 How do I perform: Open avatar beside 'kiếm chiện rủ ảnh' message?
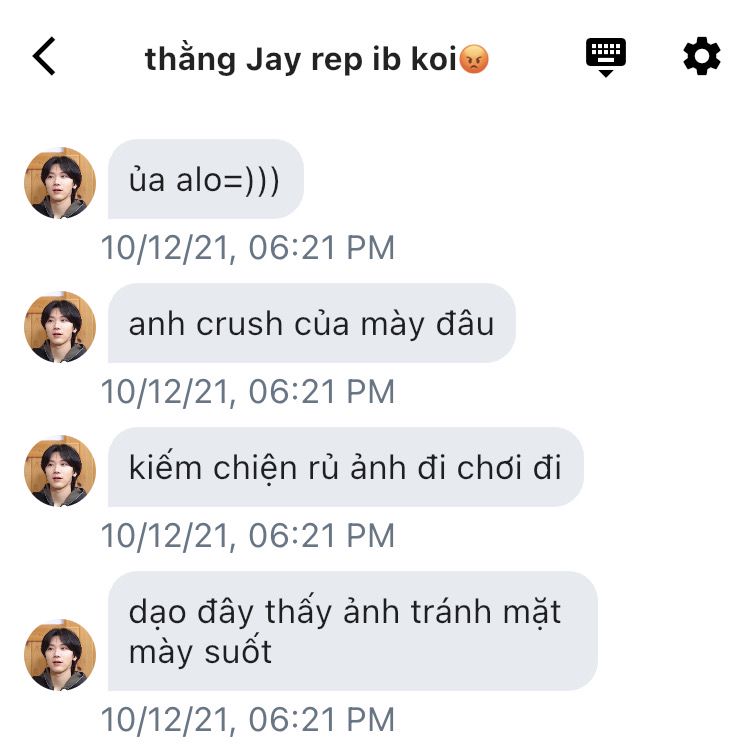tap(60, 470)
